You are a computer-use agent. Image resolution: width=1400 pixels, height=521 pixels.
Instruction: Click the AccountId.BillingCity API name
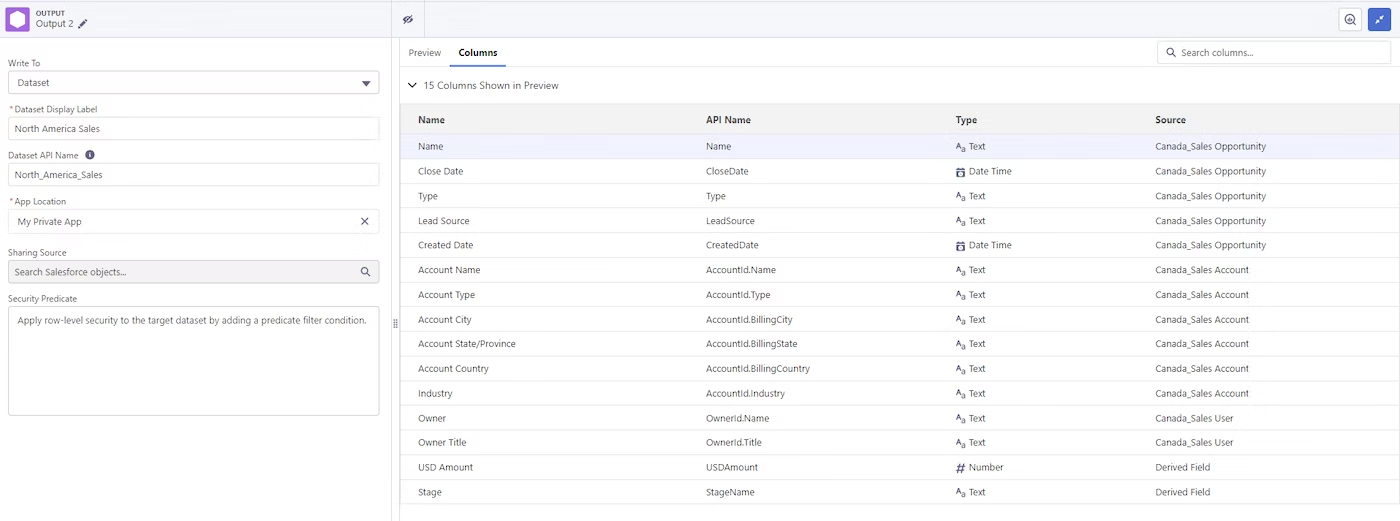point(749,320)
